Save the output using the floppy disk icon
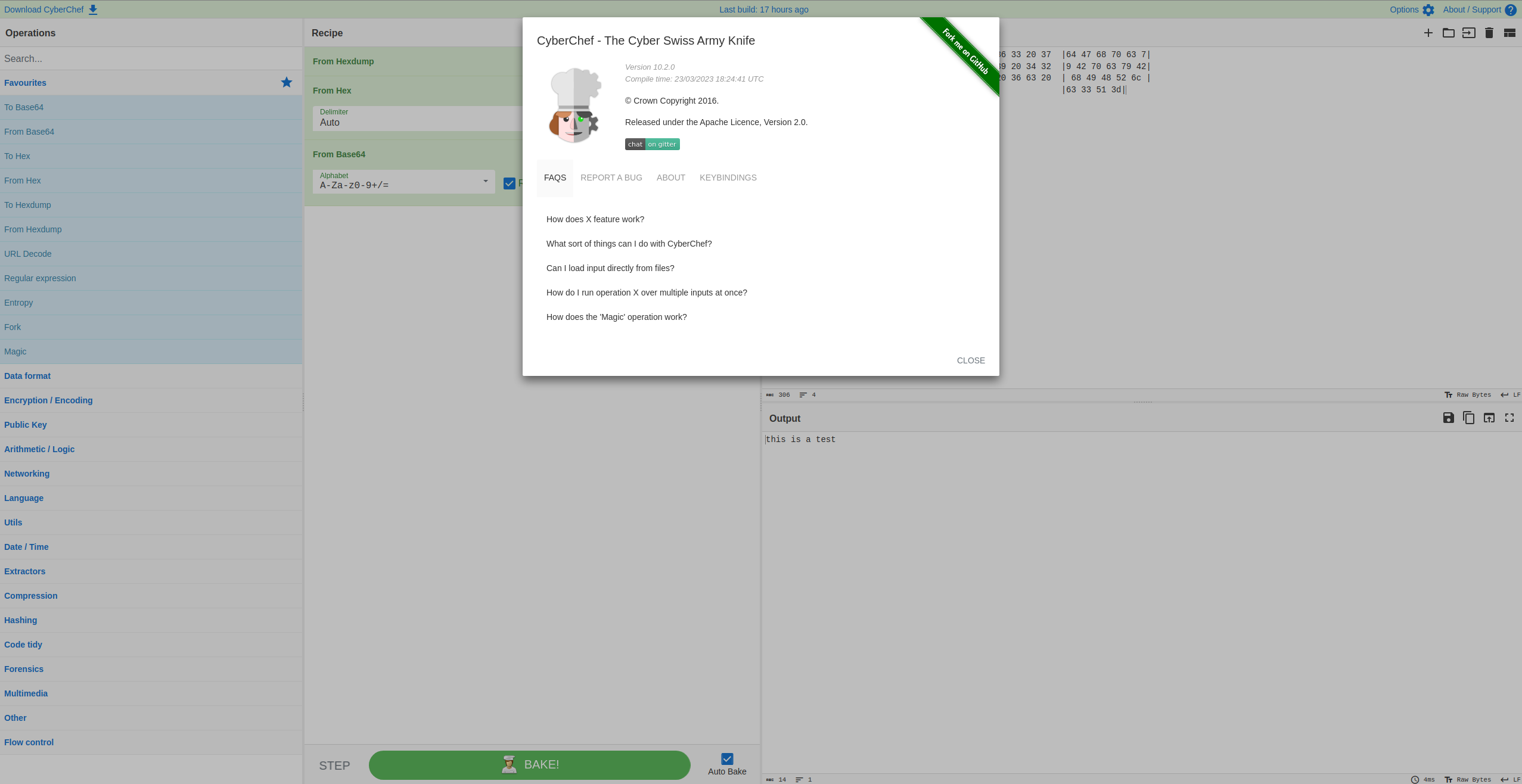The image size is (1522, 784). (x=1448, y=418)
